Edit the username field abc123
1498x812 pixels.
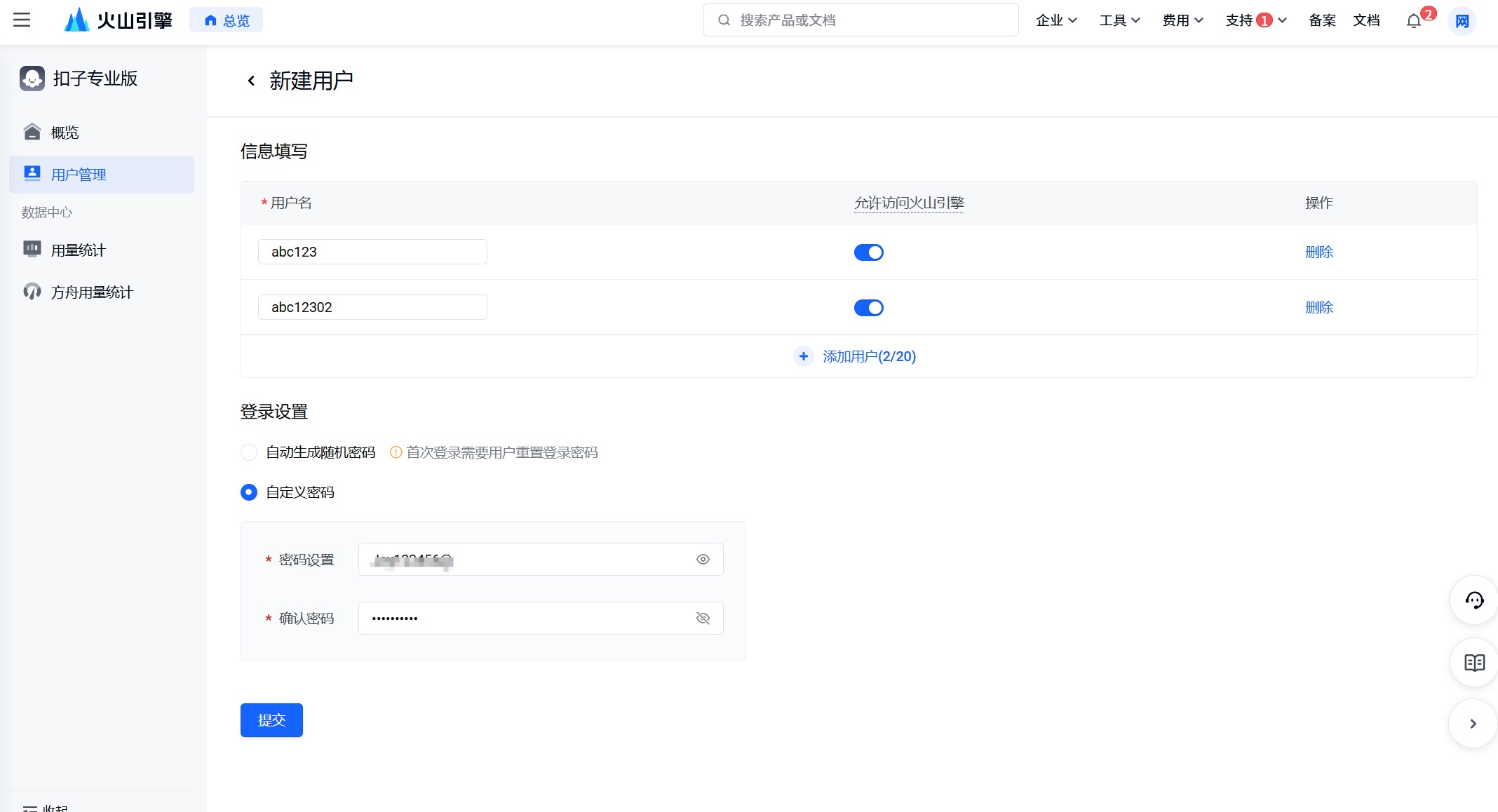(372, 252)
